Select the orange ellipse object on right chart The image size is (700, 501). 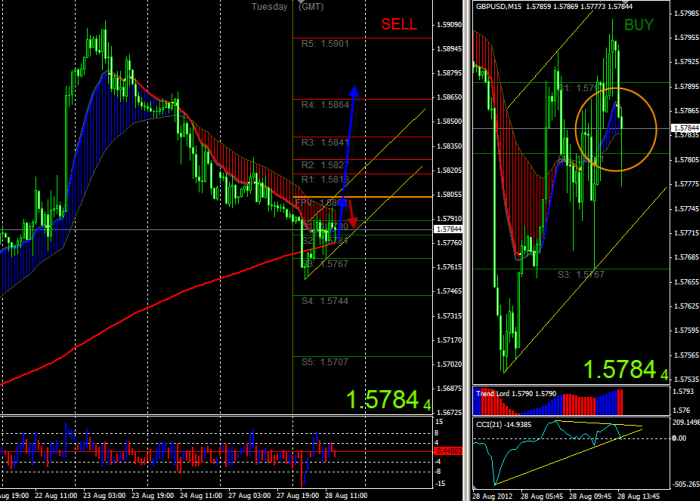616,129
